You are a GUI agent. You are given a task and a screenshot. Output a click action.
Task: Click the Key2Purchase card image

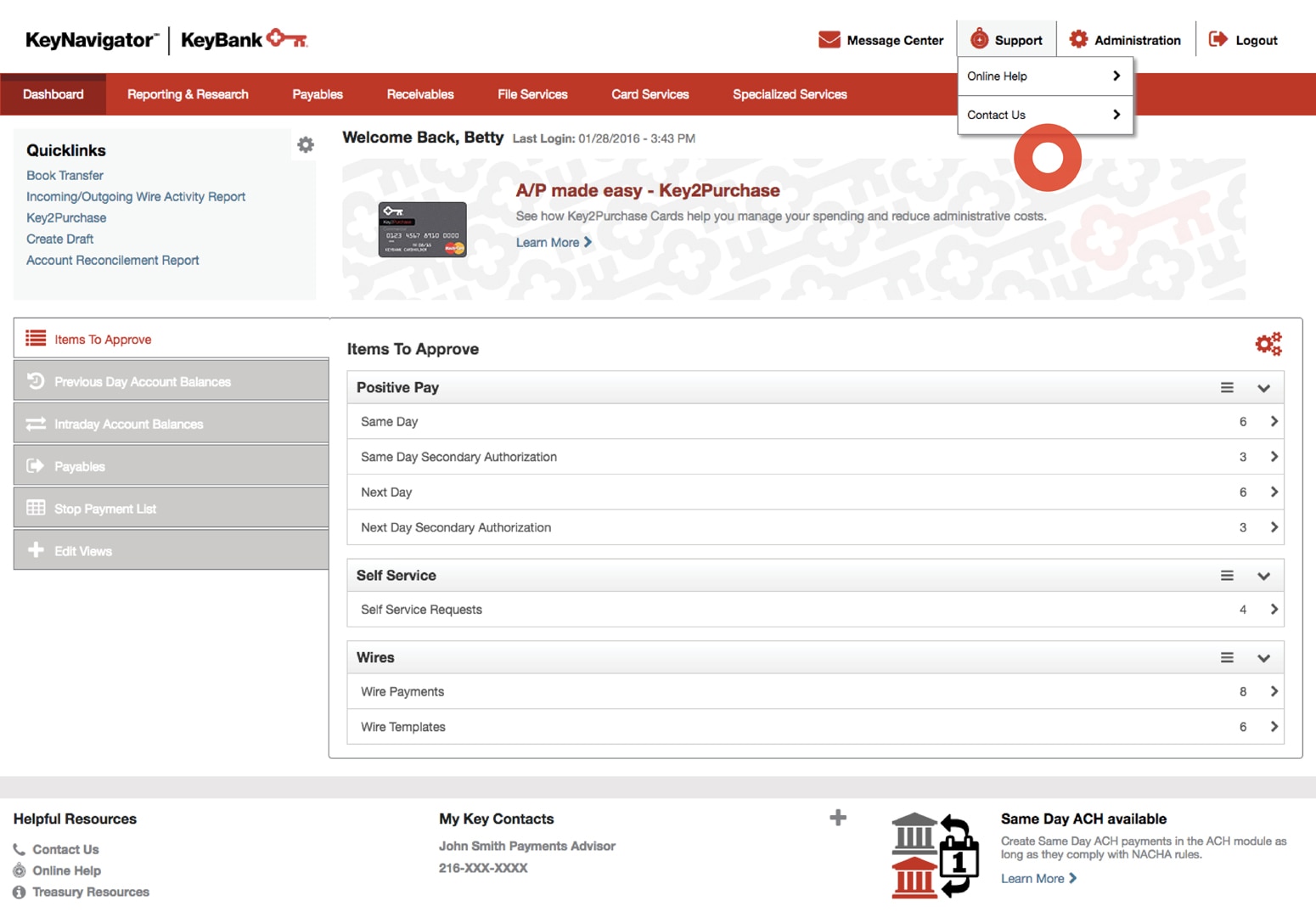pos(423,229)
